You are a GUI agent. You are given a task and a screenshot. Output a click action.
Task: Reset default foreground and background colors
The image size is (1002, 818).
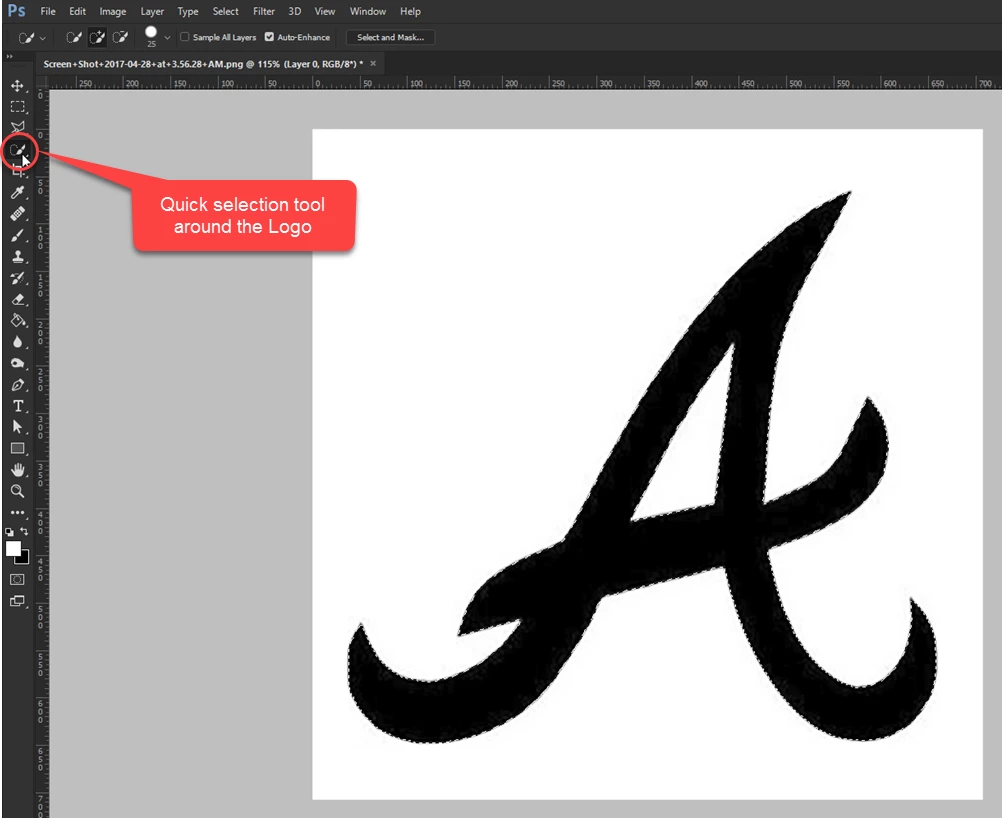[9, 532]
